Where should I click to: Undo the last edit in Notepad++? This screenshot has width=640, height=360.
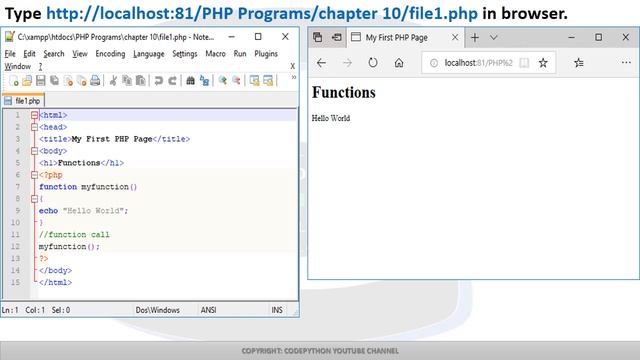coord(158,81)
